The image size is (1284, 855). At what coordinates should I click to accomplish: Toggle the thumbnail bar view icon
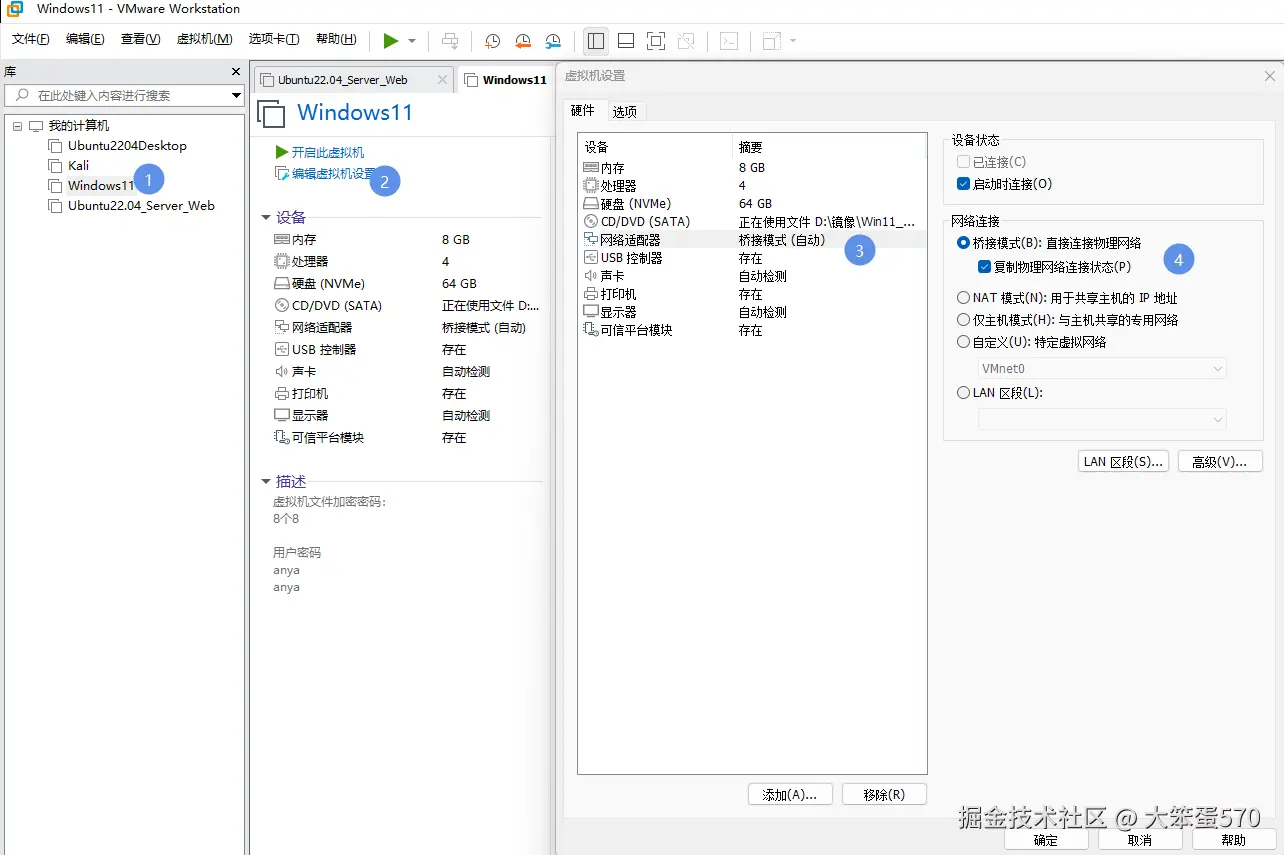click(626, 41)
